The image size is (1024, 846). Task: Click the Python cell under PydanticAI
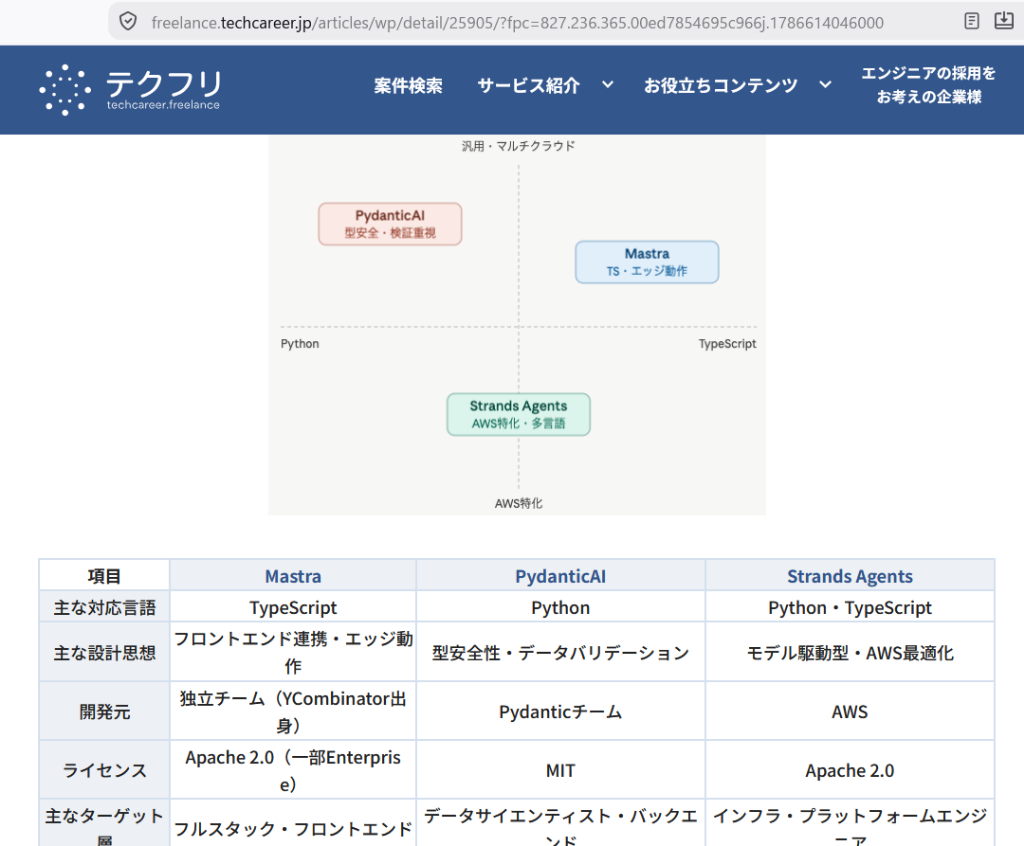point(560,607)
